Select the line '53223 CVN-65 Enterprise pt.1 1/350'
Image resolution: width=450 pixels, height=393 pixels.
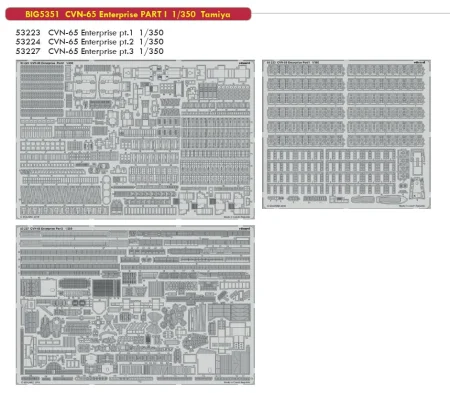coord(90,33)
